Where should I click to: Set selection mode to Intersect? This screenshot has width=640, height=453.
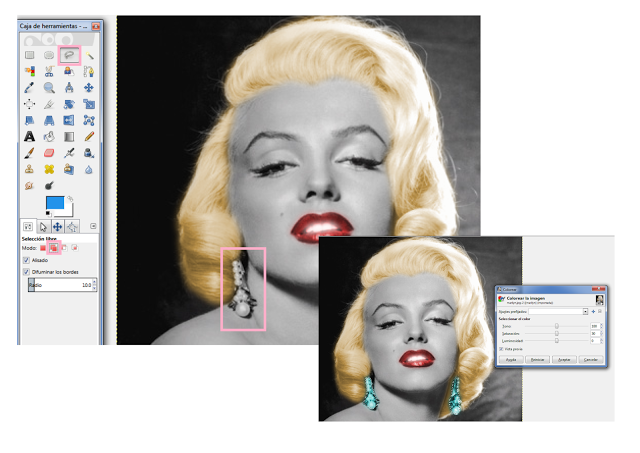75,248
